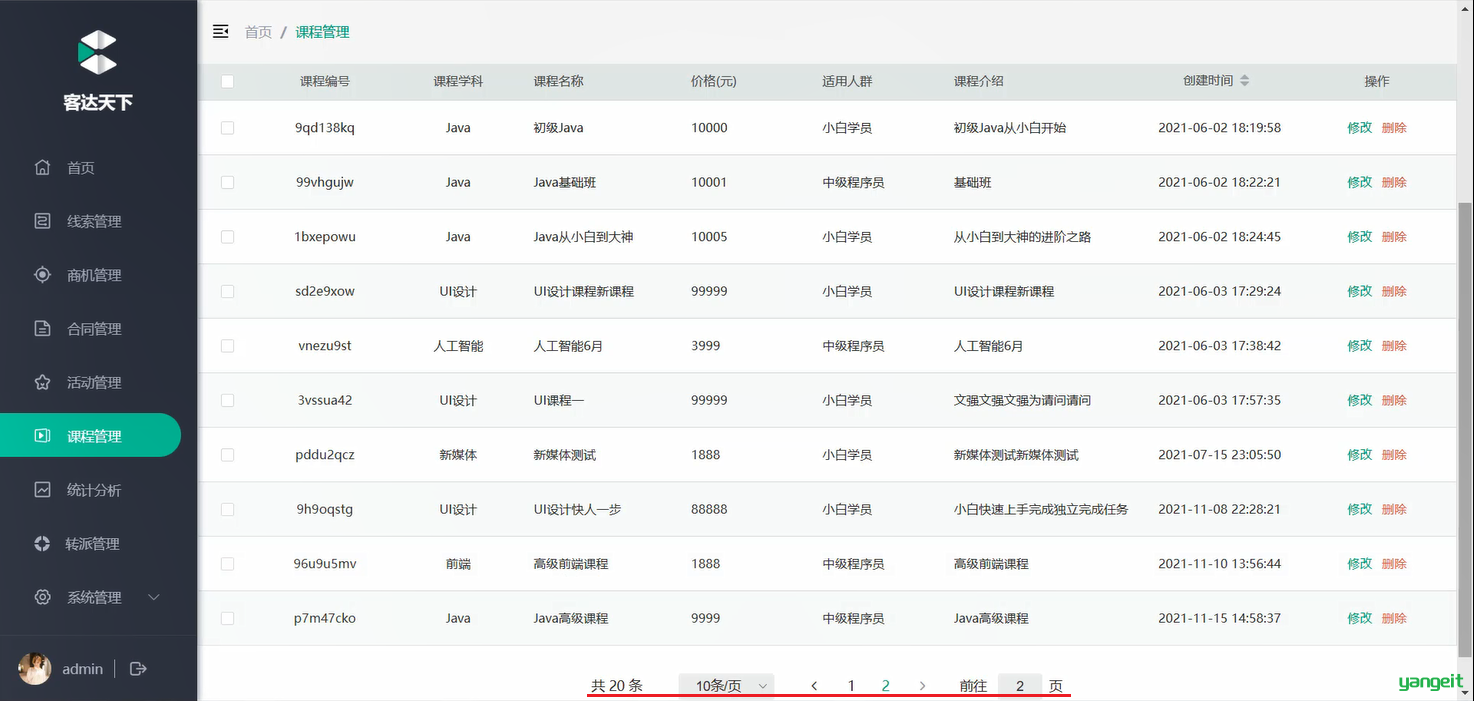Click the 商机管理 target icon
1474x701 pixels.
42,275
